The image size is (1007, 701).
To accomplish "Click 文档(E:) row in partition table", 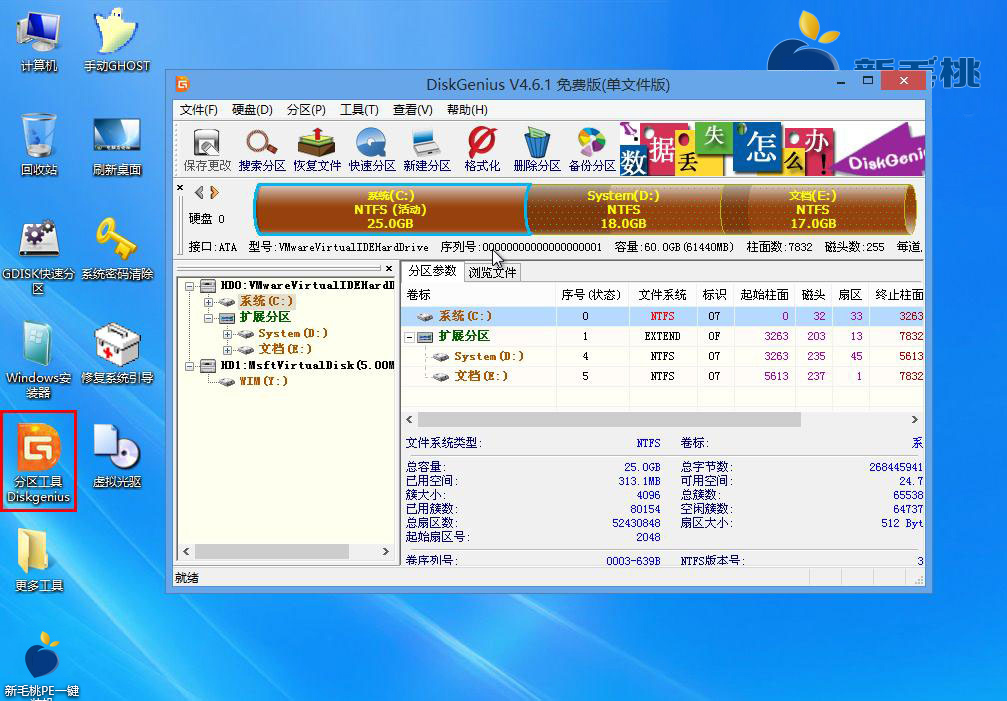I will click(663, 376).
